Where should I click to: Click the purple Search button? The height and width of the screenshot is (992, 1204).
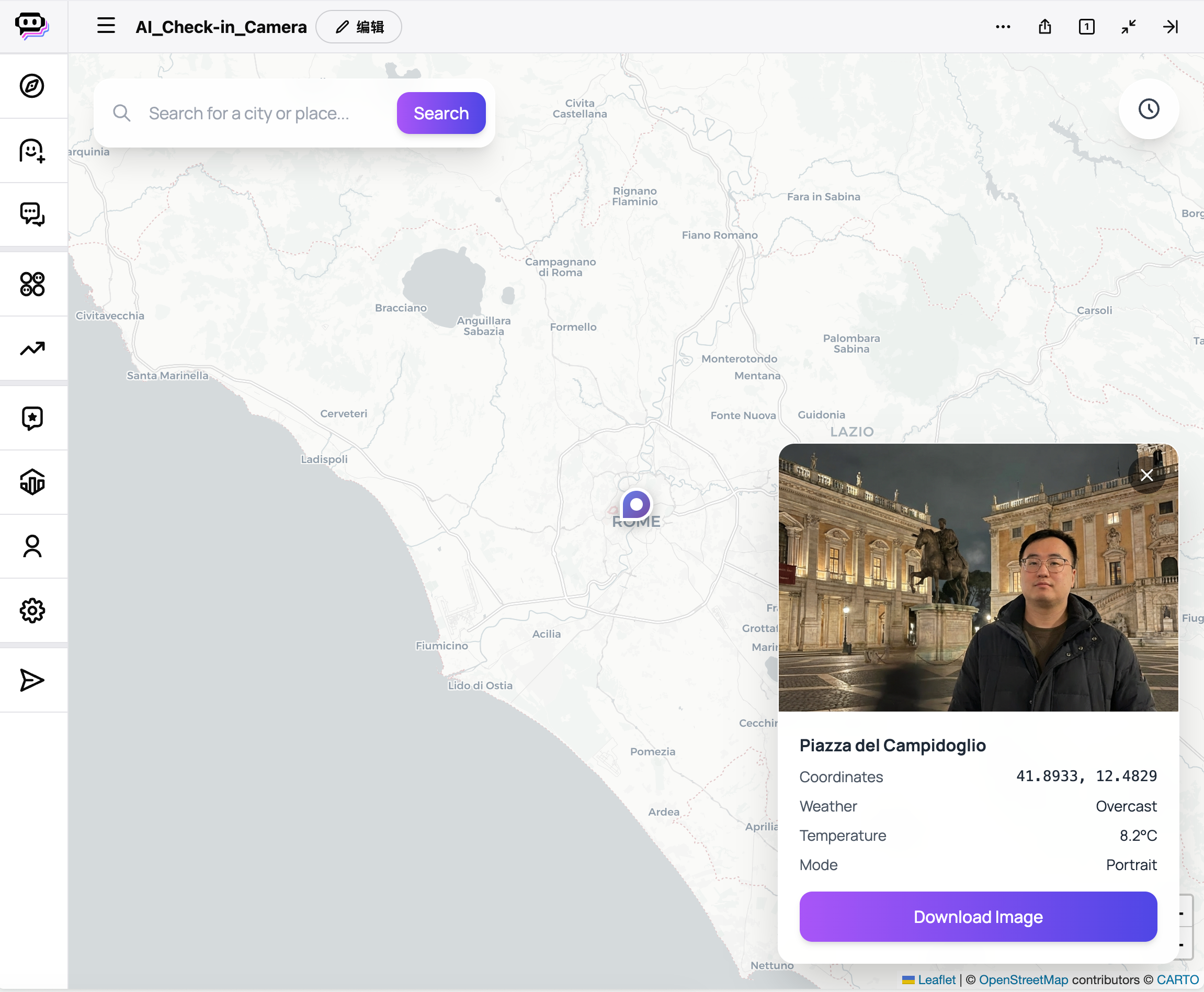pos(441,113)
